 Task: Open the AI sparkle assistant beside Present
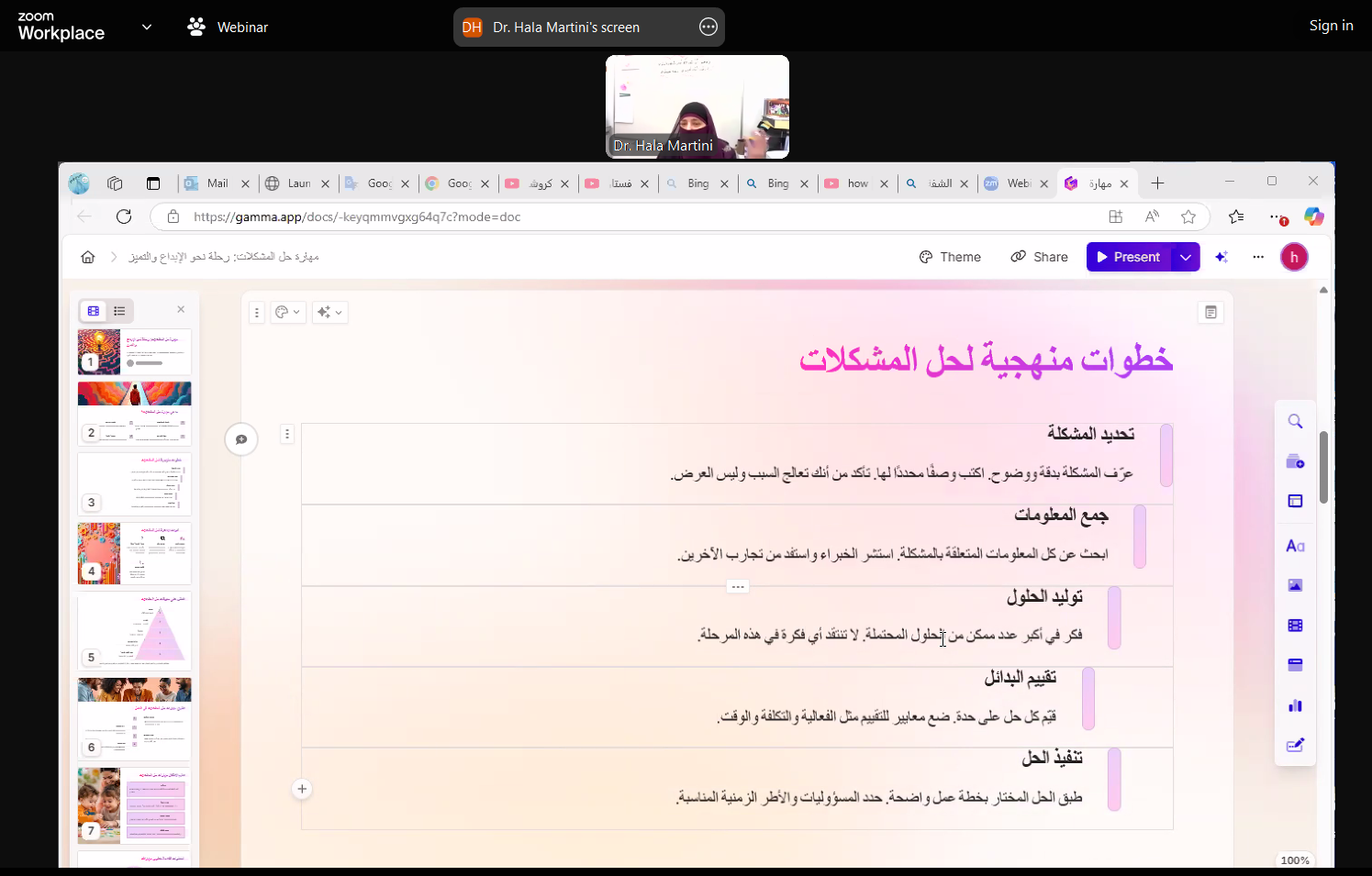pos(1221,257)
